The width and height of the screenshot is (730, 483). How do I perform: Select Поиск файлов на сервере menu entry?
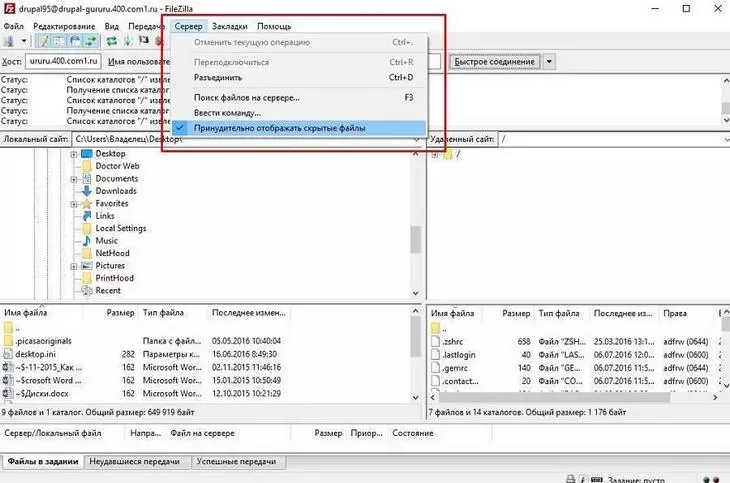click(x=246, y=97)
